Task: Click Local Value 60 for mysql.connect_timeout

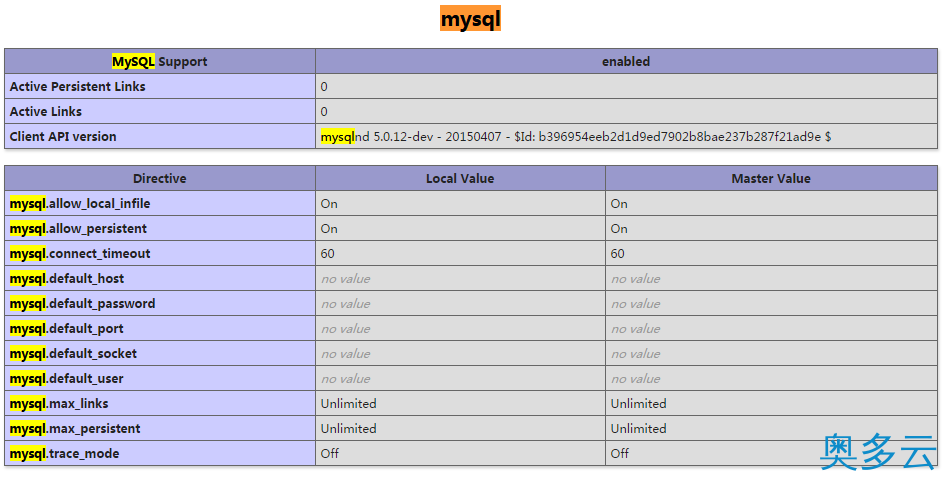Action: [327, 253]
